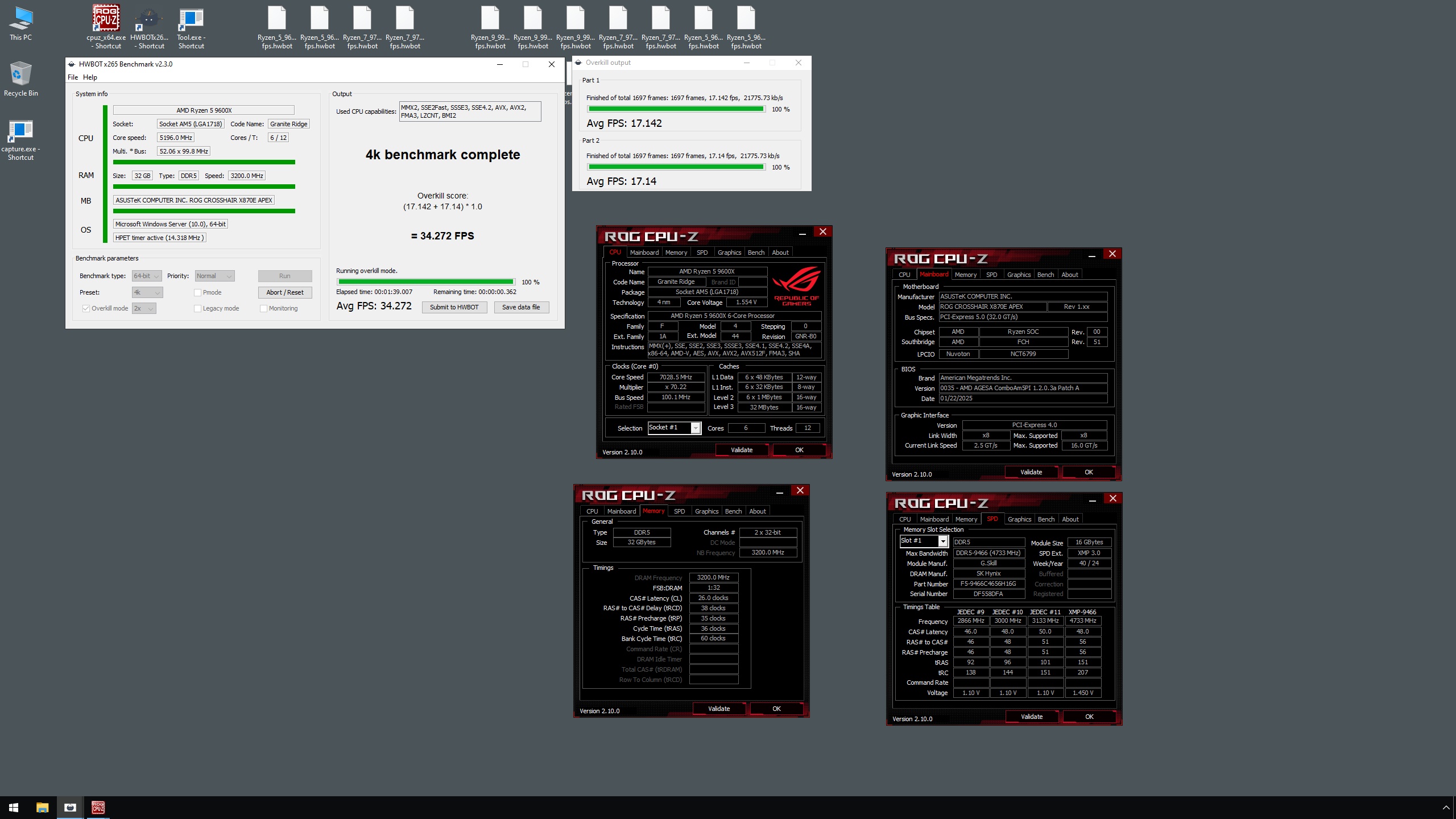Open File Explorer from the taskbar
Screen dimensions: 1456x819
(42, 808)
